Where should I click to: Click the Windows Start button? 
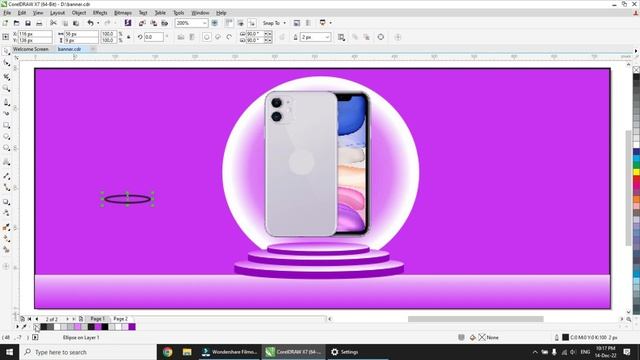click(x=9, y=352)
